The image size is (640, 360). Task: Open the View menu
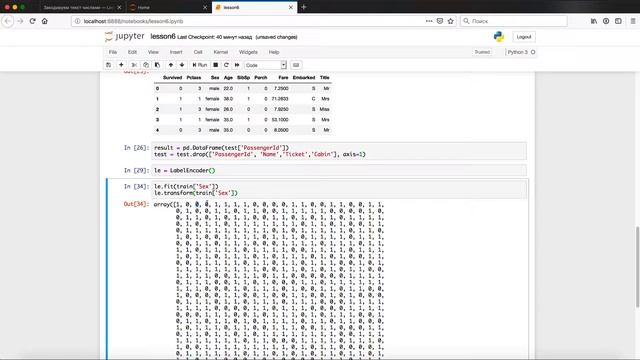[x=153, y=52]
